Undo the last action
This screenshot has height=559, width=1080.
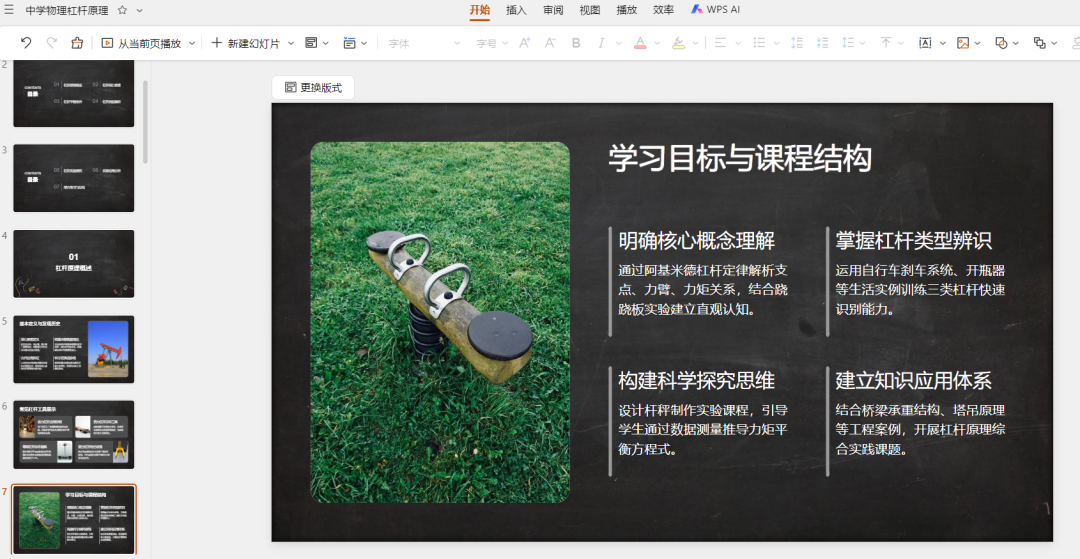(26, 43)
